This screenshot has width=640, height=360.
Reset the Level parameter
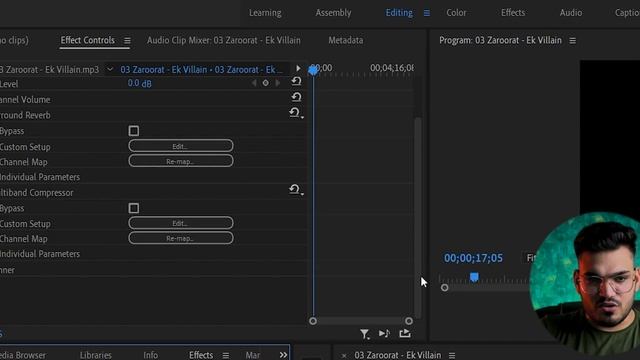pos(296,81)
